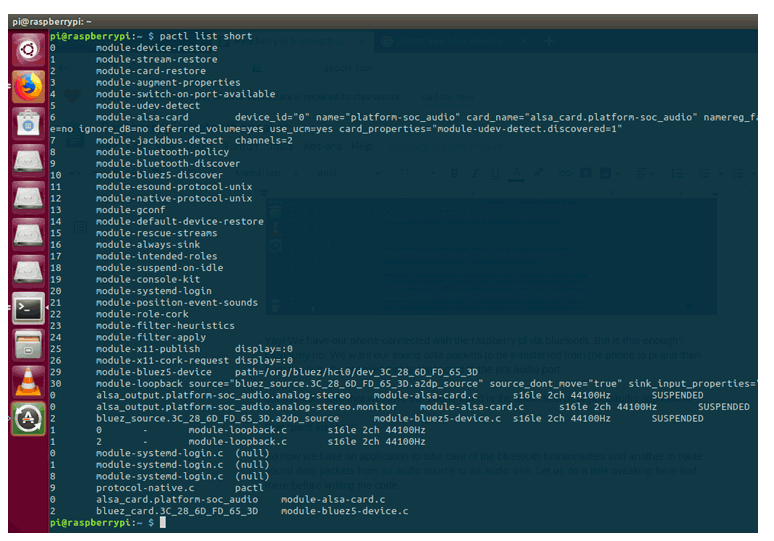Launch Firefox from the dock

[28, 86]
